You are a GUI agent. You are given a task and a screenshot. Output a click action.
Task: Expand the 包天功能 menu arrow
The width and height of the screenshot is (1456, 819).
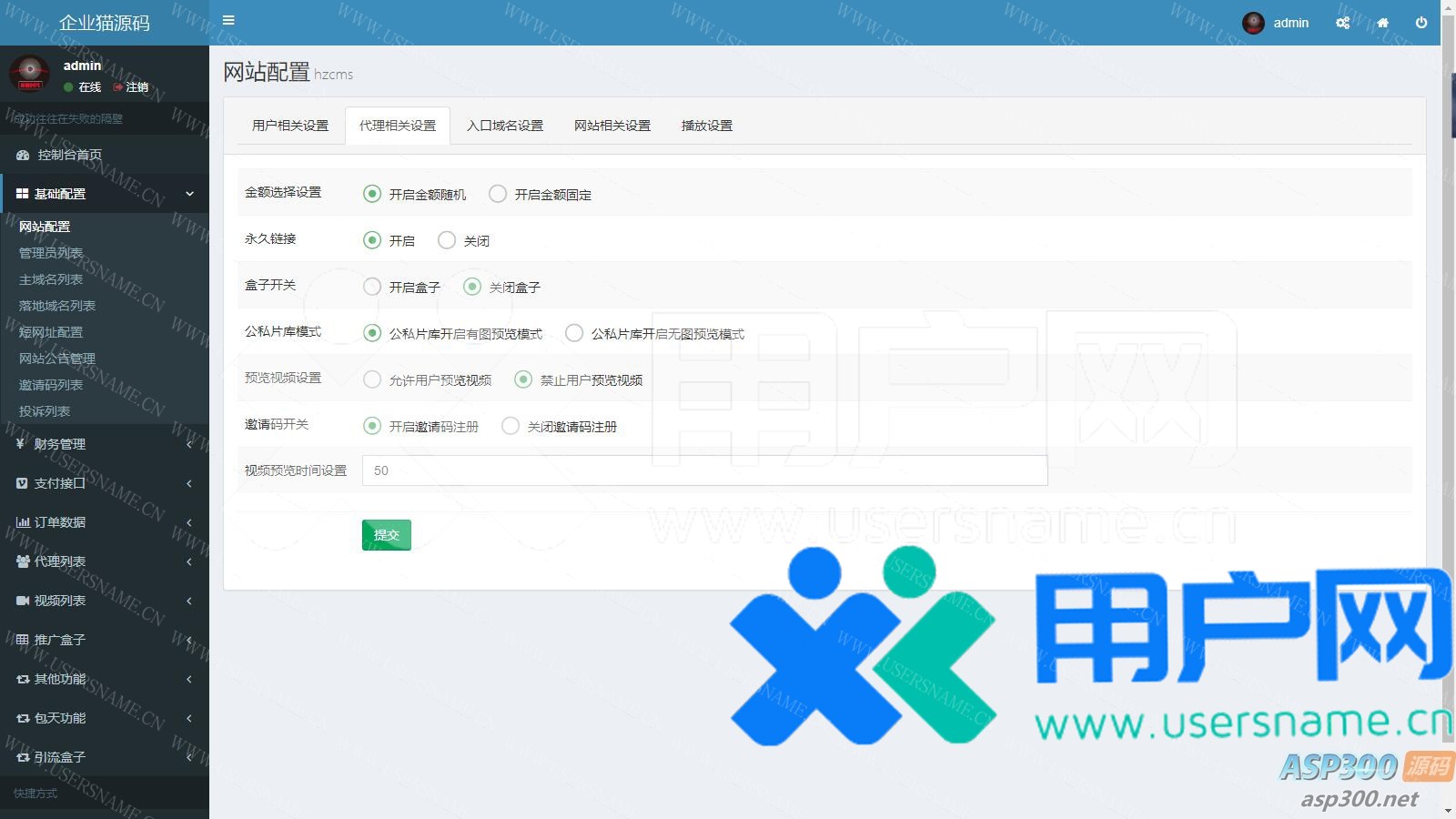point(189,718)
